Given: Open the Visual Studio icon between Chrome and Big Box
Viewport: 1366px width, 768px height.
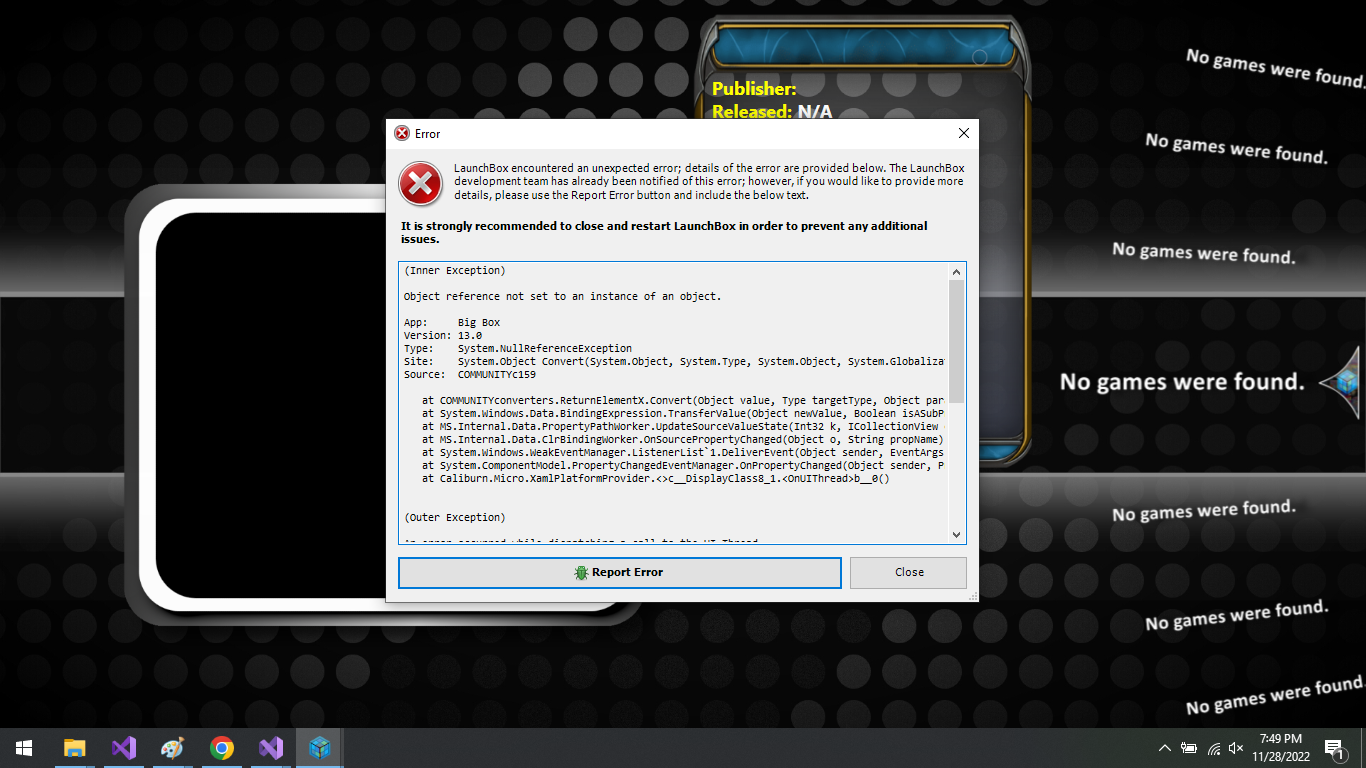Looking at the screenshot, I should pyautogui.click(x=270, y=748).
